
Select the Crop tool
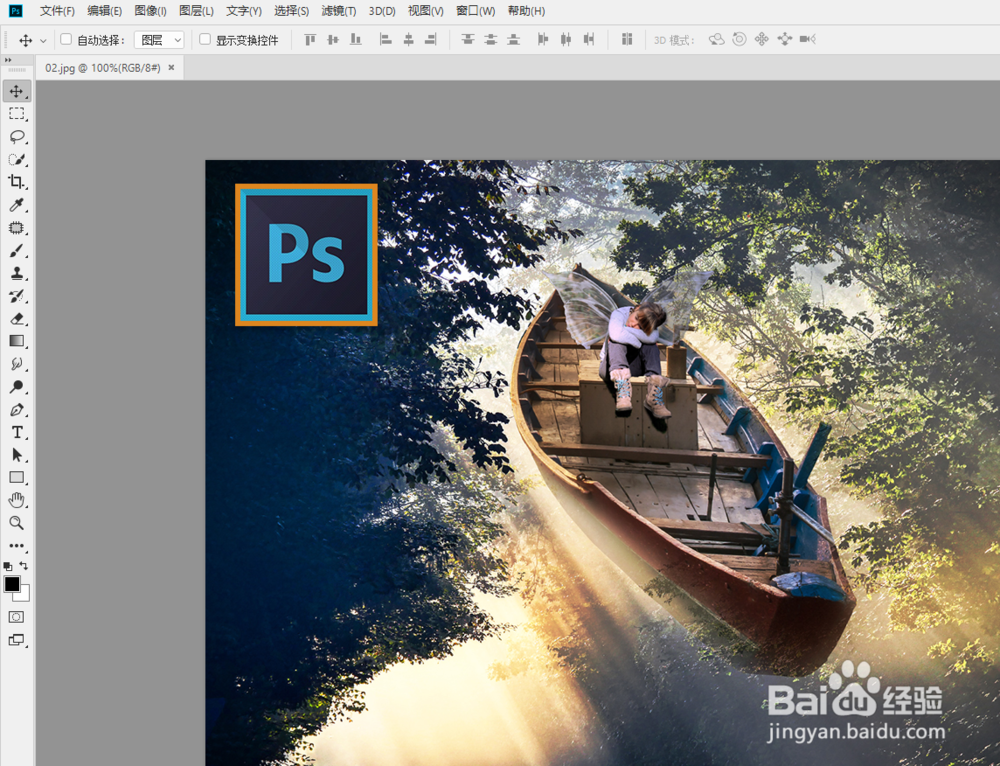tap(17, 182)
